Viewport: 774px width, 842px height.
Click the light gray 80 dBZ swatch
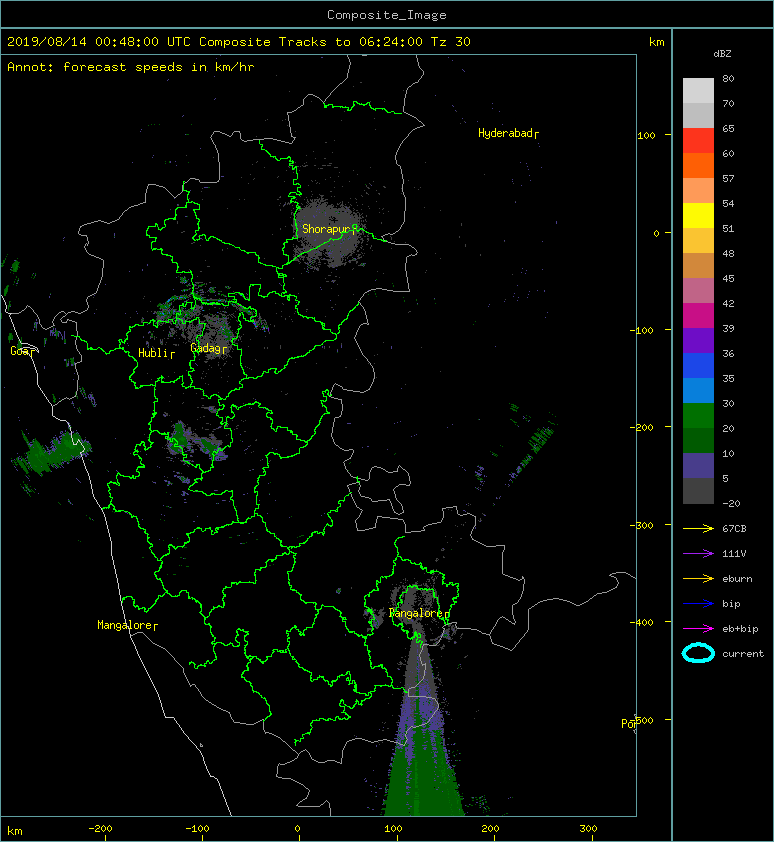click(x=698, y=91)
